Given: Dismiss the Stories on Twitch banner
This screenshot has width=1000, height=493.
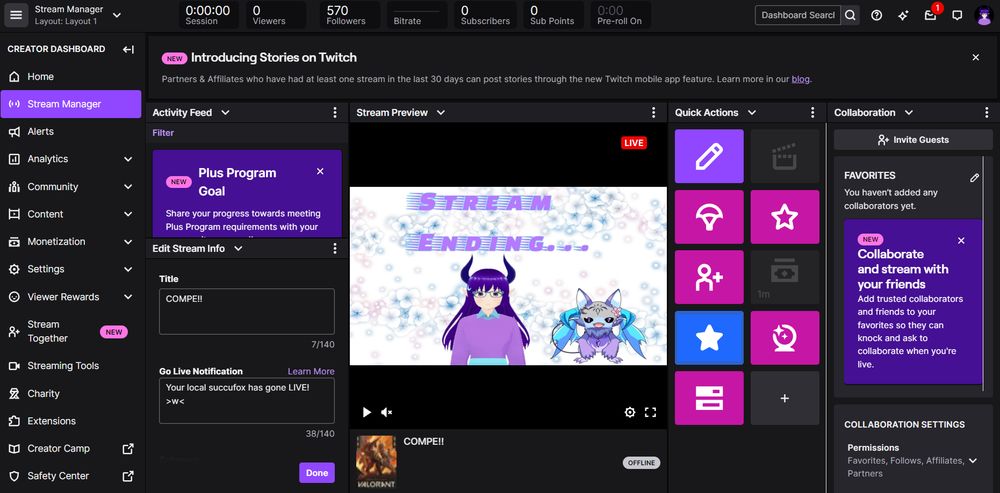Looking at the screenshot, I should [976, 57].
